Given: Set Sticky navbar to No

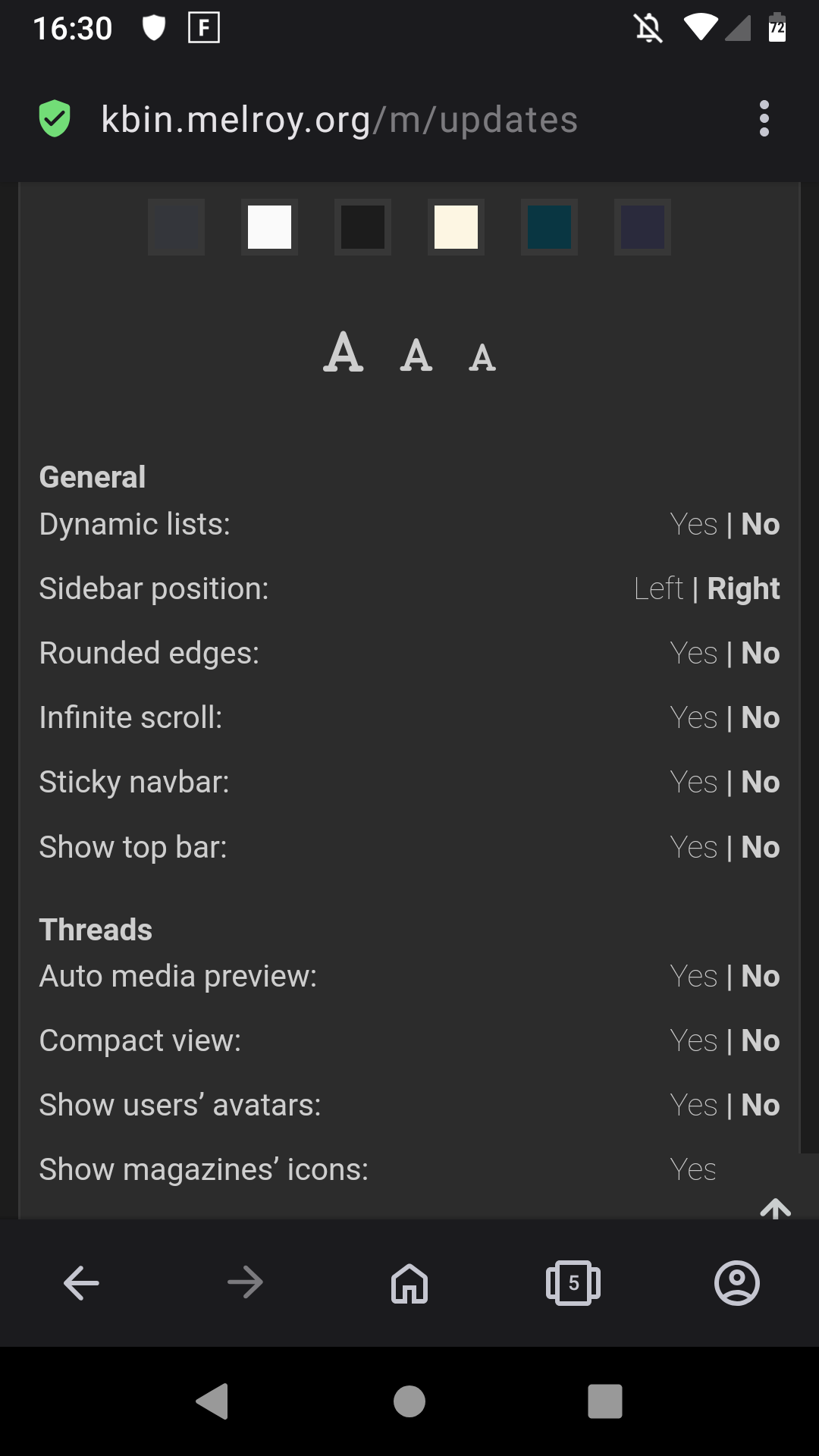Looking at the screenshot, I should pos(761,782).
